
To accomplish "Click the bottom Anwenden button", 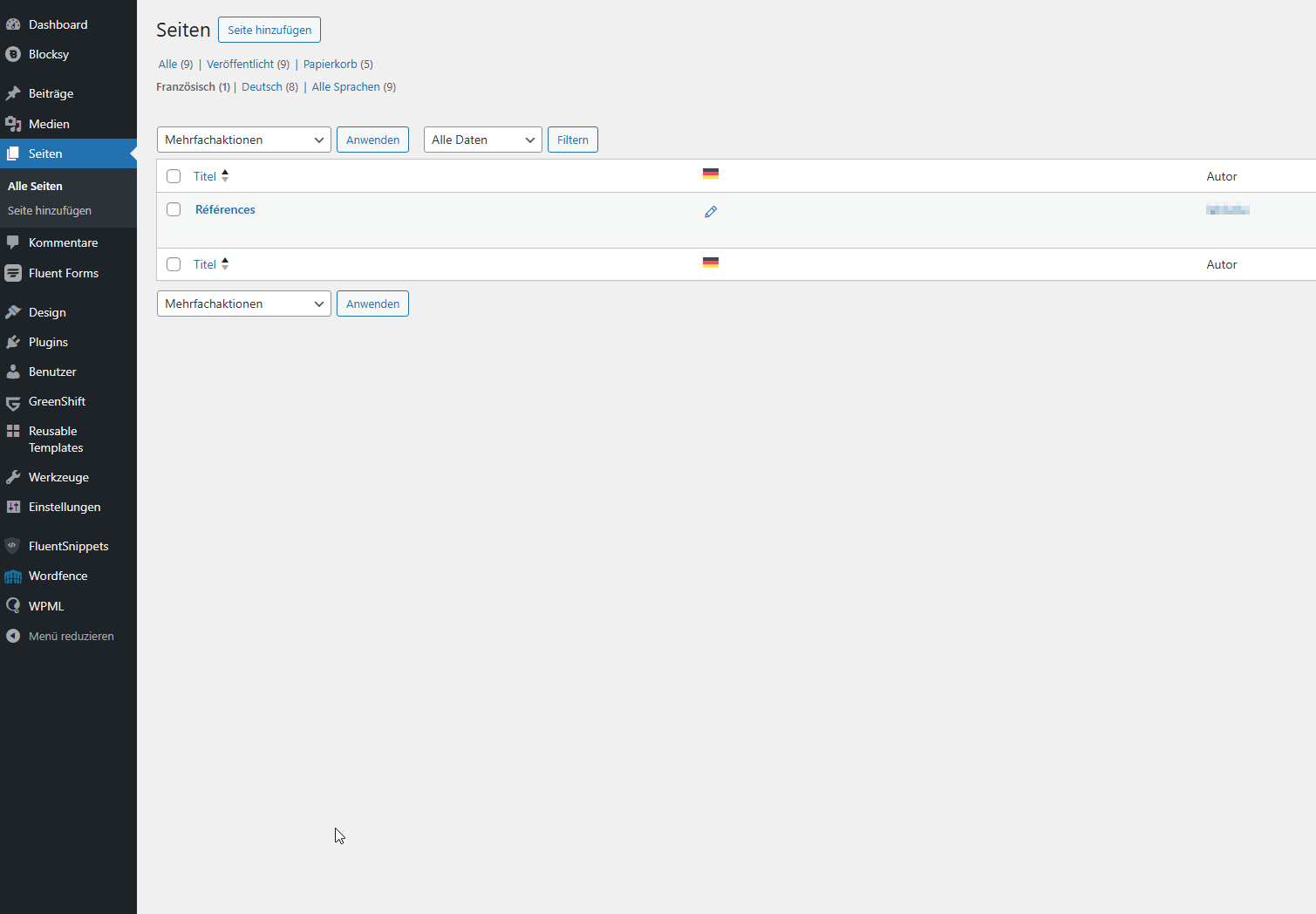I will click(372, 304).
